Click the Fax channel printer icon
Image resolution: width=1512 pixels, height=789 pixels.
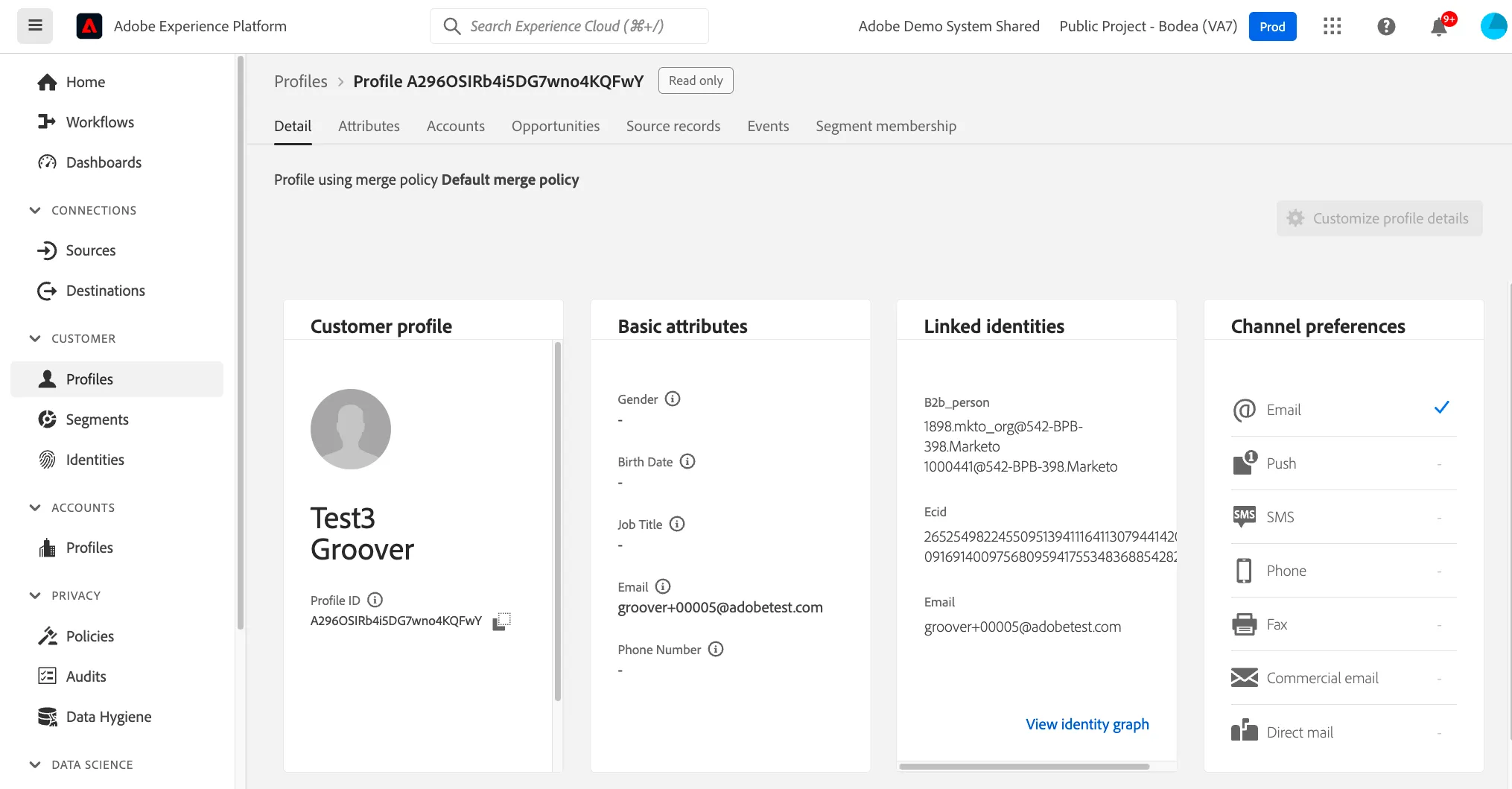pos(1245,624)
